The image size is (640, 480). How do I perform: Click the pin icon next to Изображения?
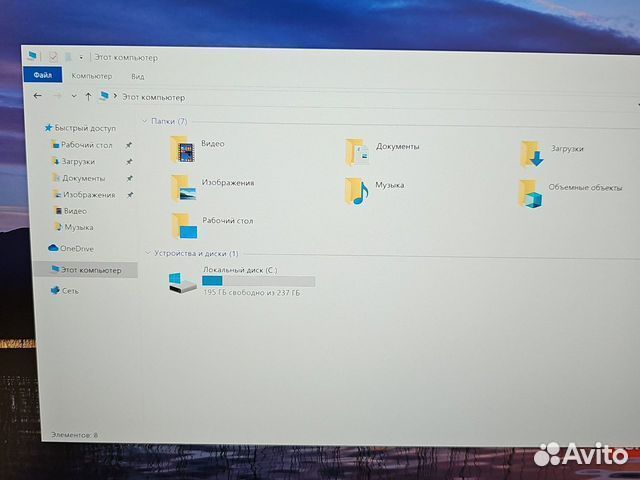point(130,195)
